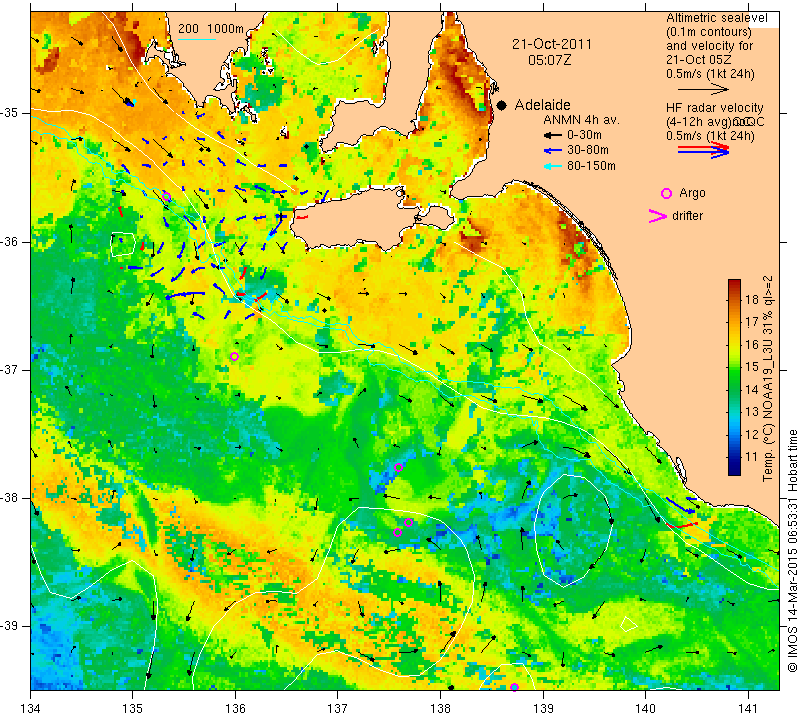The height and width of the screenshot is (720, 800).
Task: Click the Argo legend label text
Action: pos(692,193)
